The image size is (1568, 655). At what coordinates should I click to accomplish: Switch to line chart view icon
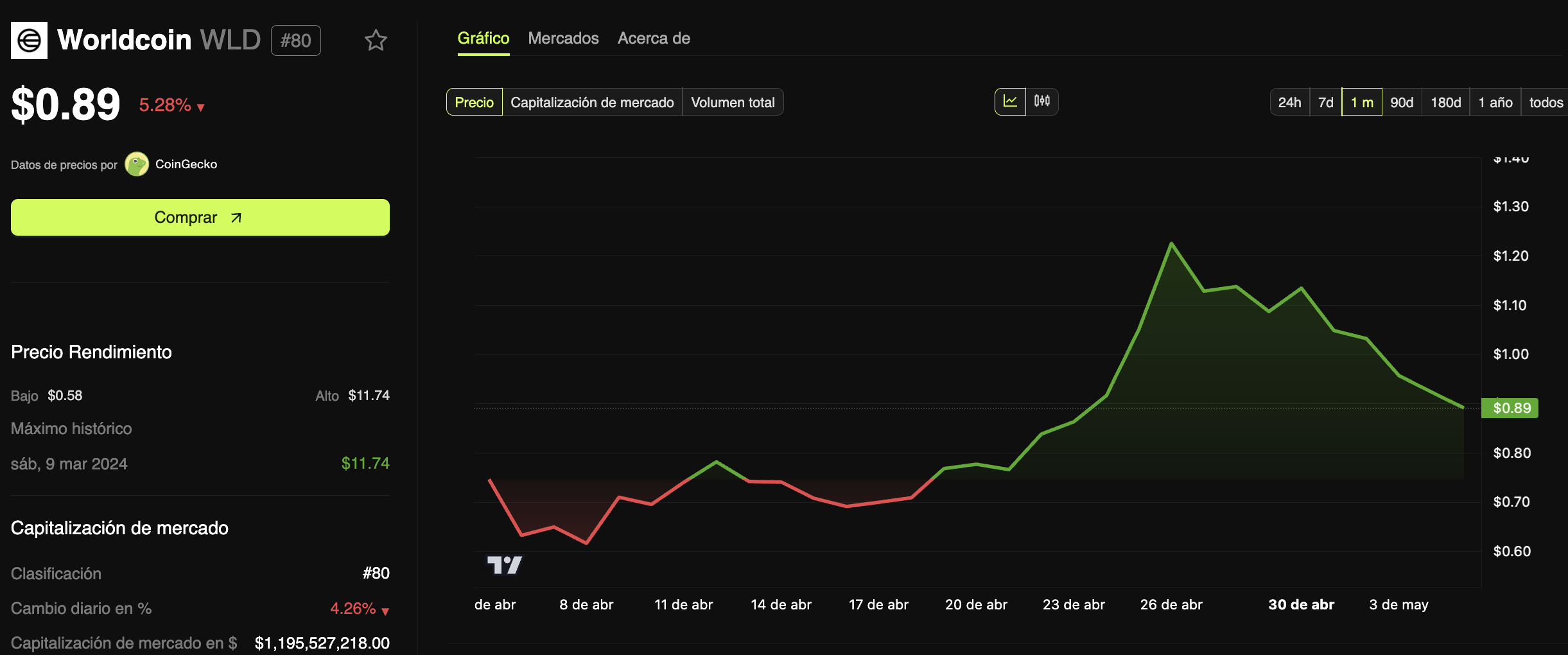tap(1010, 101)
